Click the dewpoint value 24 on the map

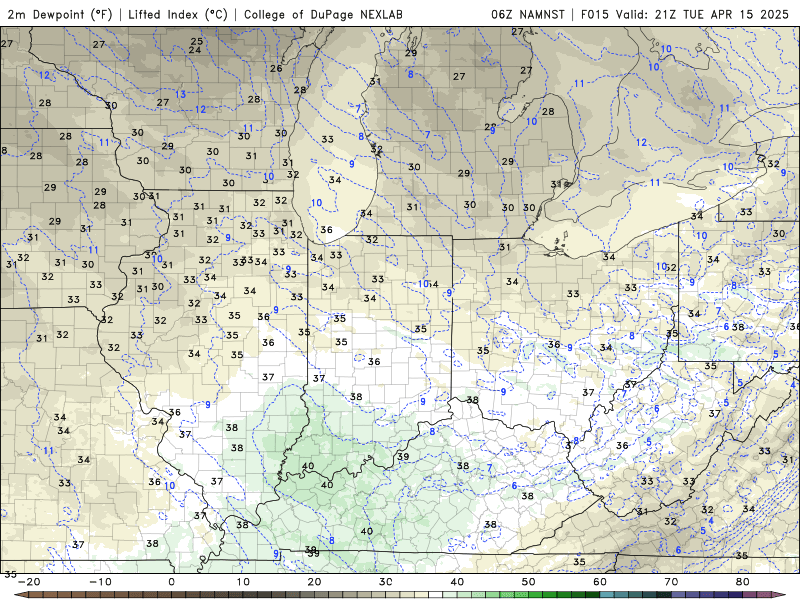tap(194, 50)
